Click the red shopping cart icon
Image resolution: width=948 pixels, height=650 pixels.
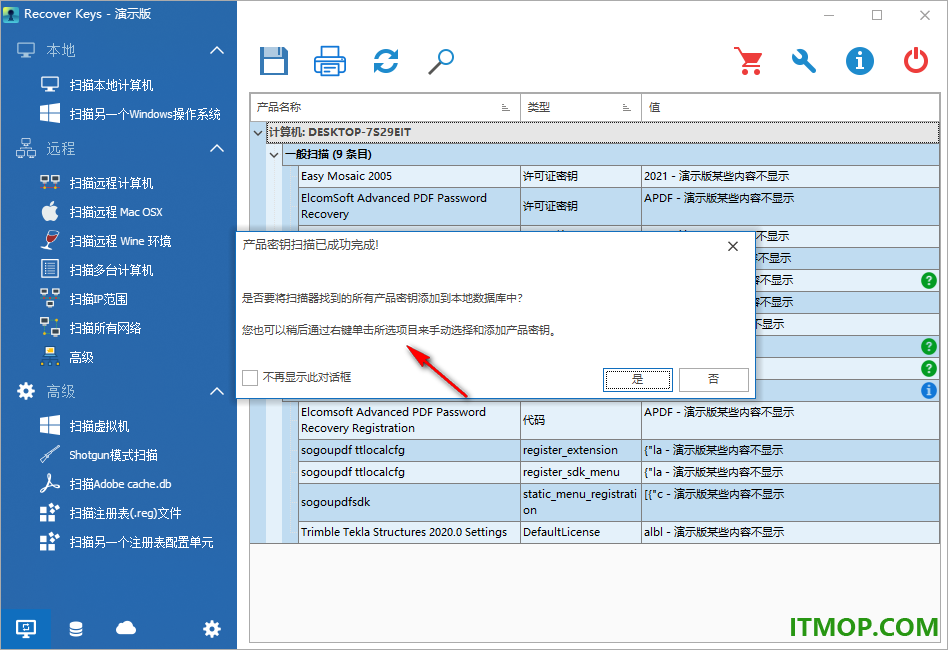(748, 61)
